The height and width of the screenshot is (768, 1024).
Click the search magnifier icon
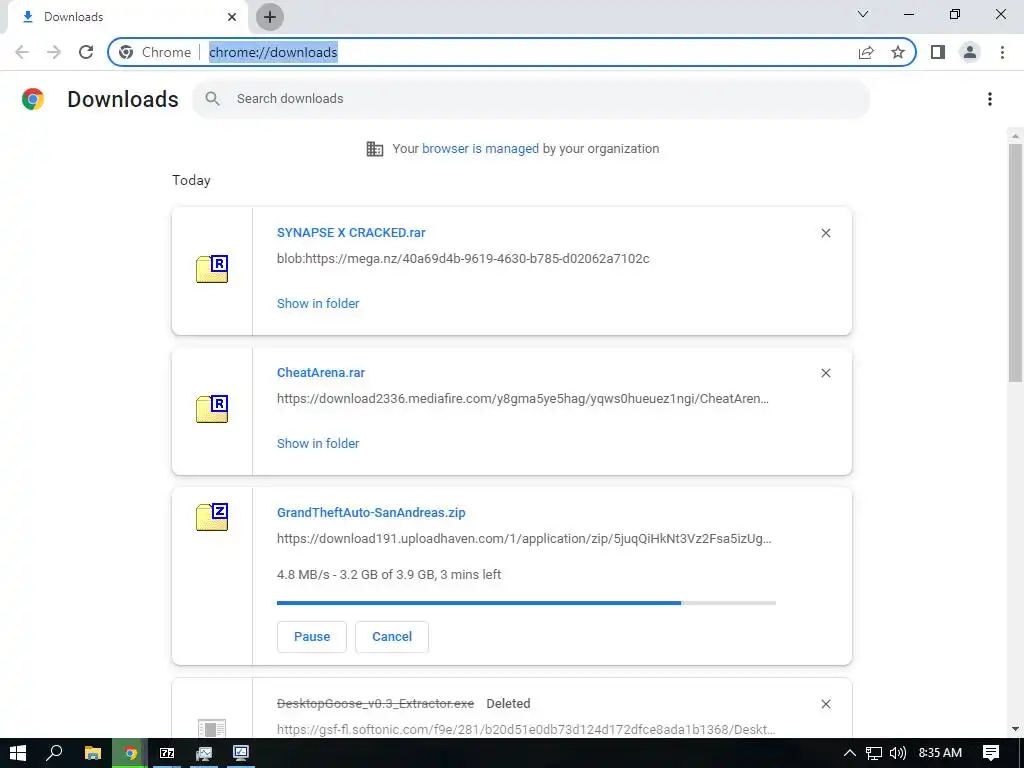pyautogui.click(x=212, y=99)
